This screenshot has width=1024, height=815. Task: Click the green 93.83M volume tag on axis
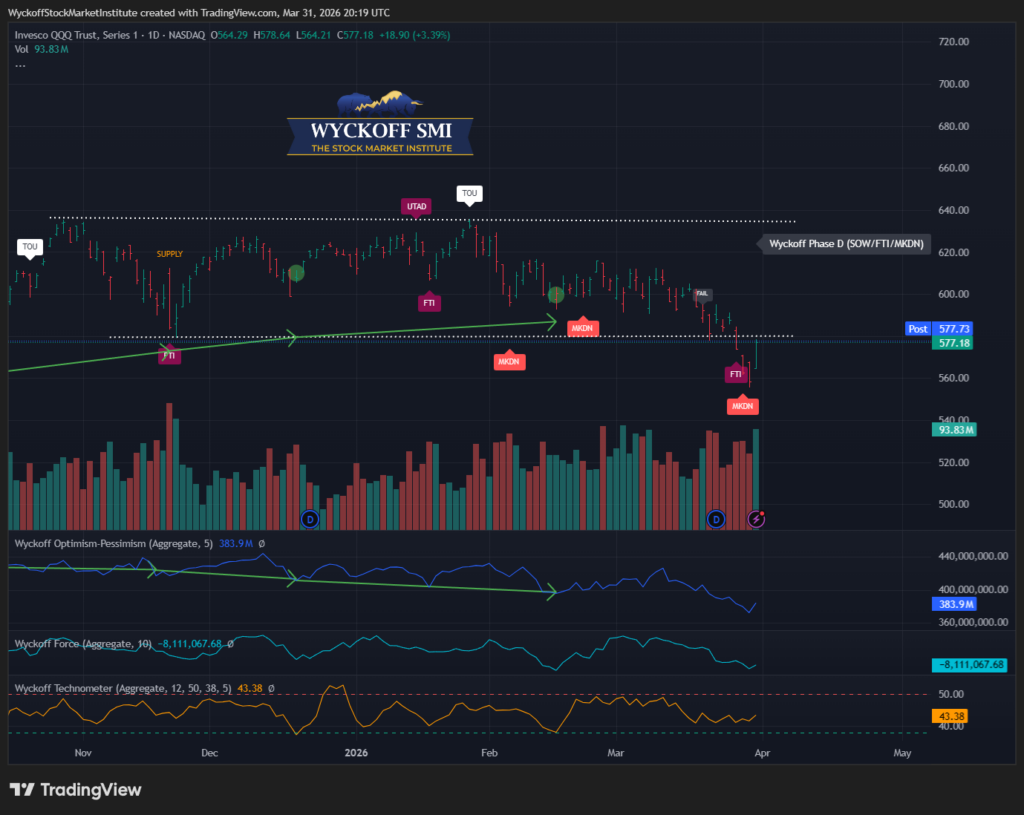[954, 429]
